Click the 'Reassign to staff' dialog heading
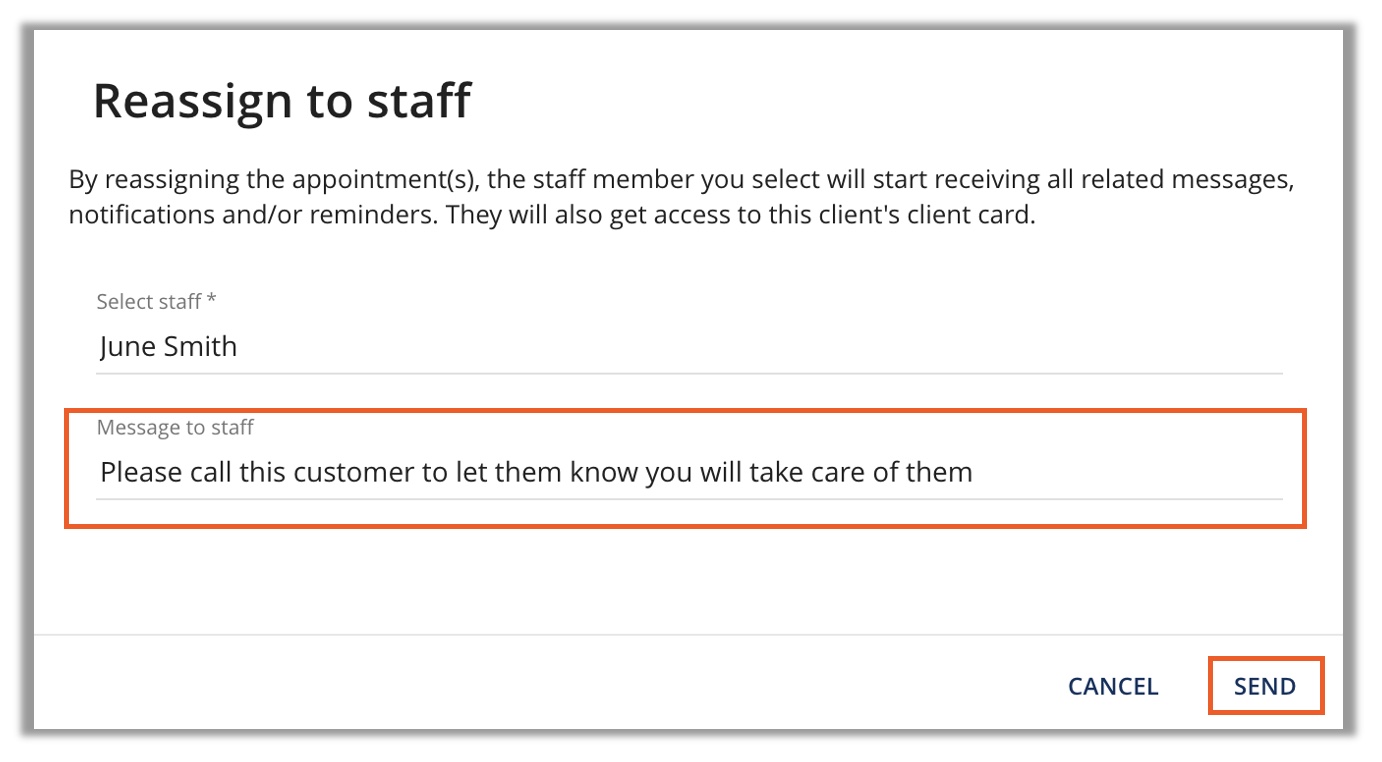The image size is (1382, 762). [x=281, y=101]
